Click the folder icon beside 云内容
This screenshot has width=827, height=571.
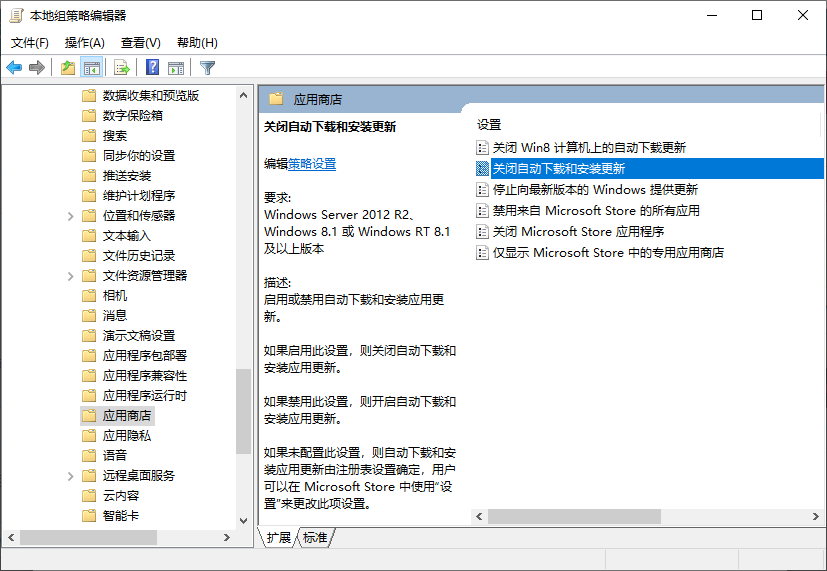tap(89, 495)
